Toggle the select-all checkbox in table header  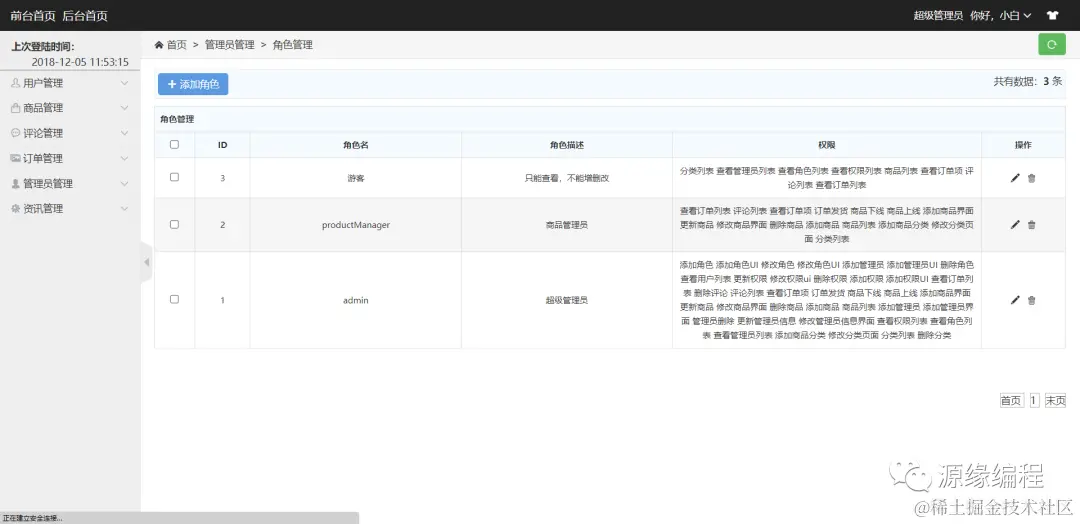coord(174,145)
